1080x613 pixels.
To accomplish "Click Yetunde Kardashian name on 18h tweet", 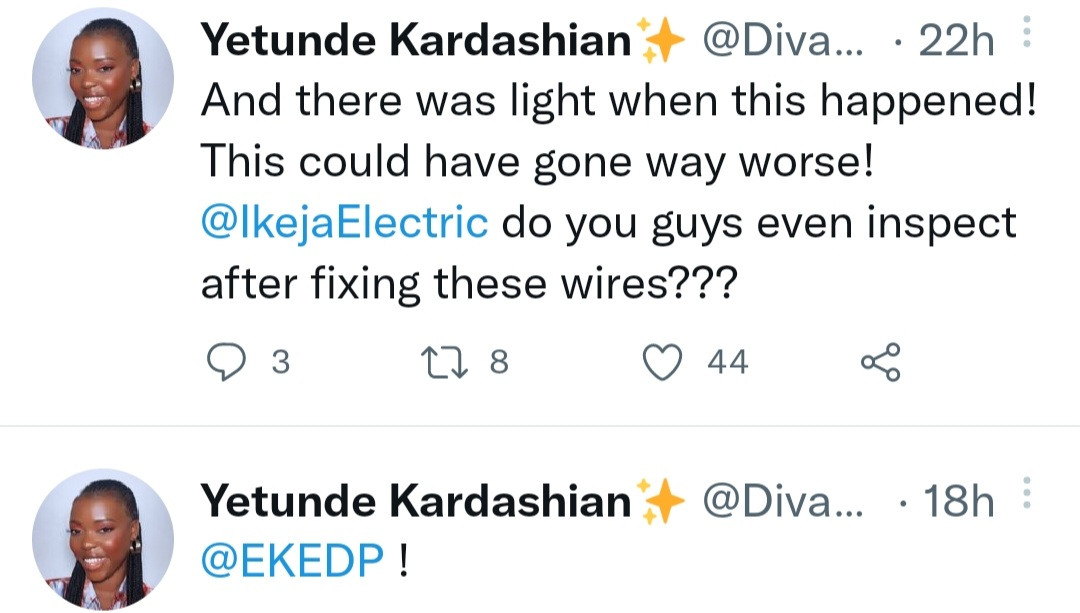I will pos(416,501).
